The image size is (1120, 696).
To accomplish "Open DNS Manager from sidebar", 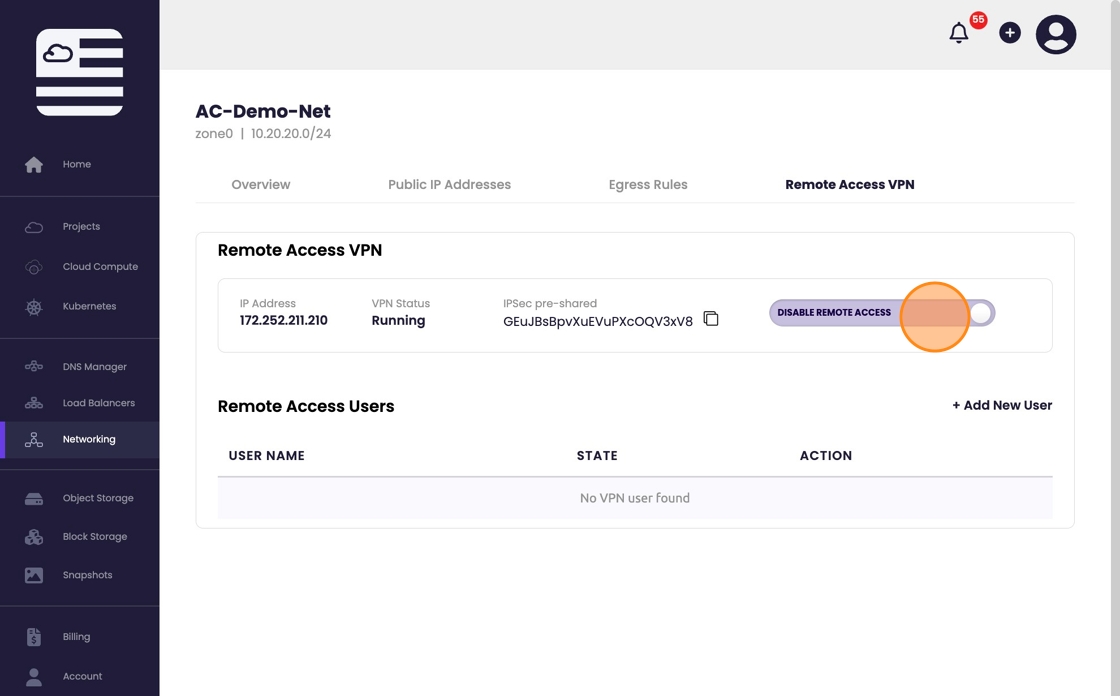I will tap(94, 367).
